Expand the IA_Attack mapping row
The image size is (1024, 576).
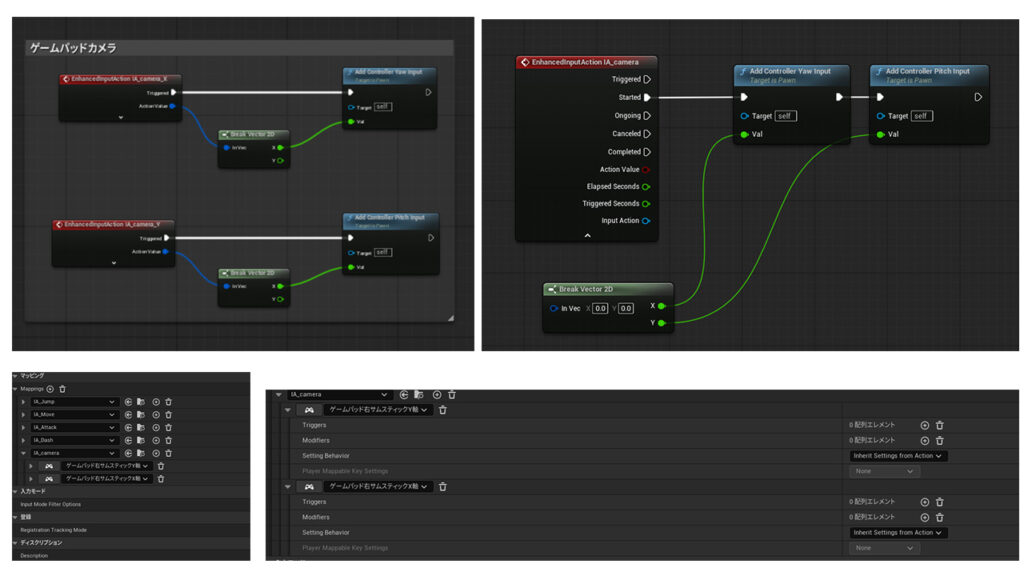point(22,428)
